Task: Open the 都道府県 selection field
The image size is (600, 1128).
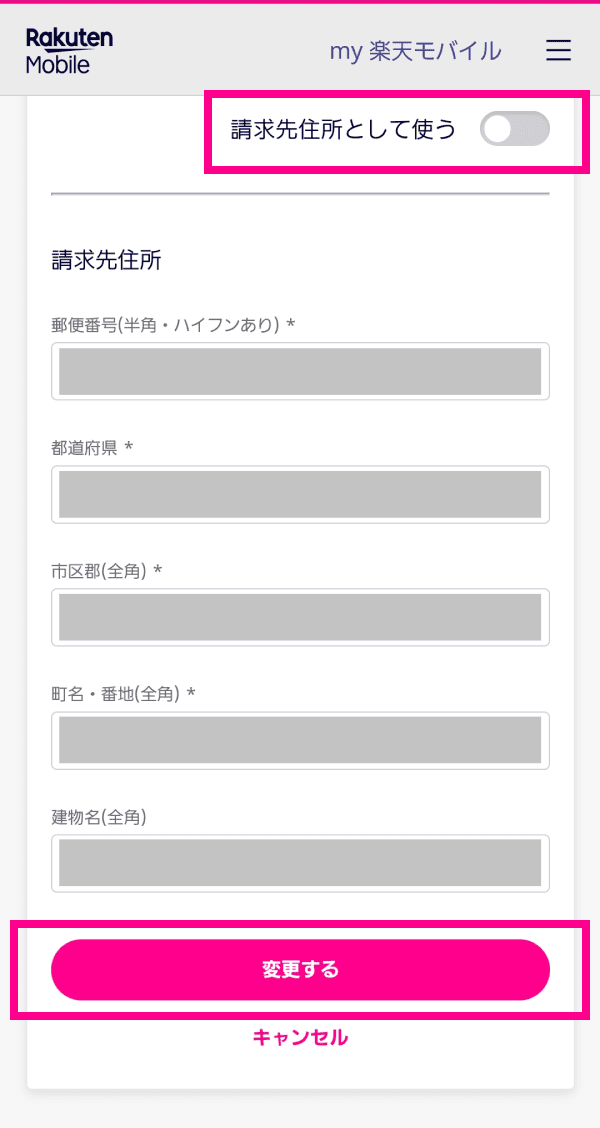Action: (300, 494)
